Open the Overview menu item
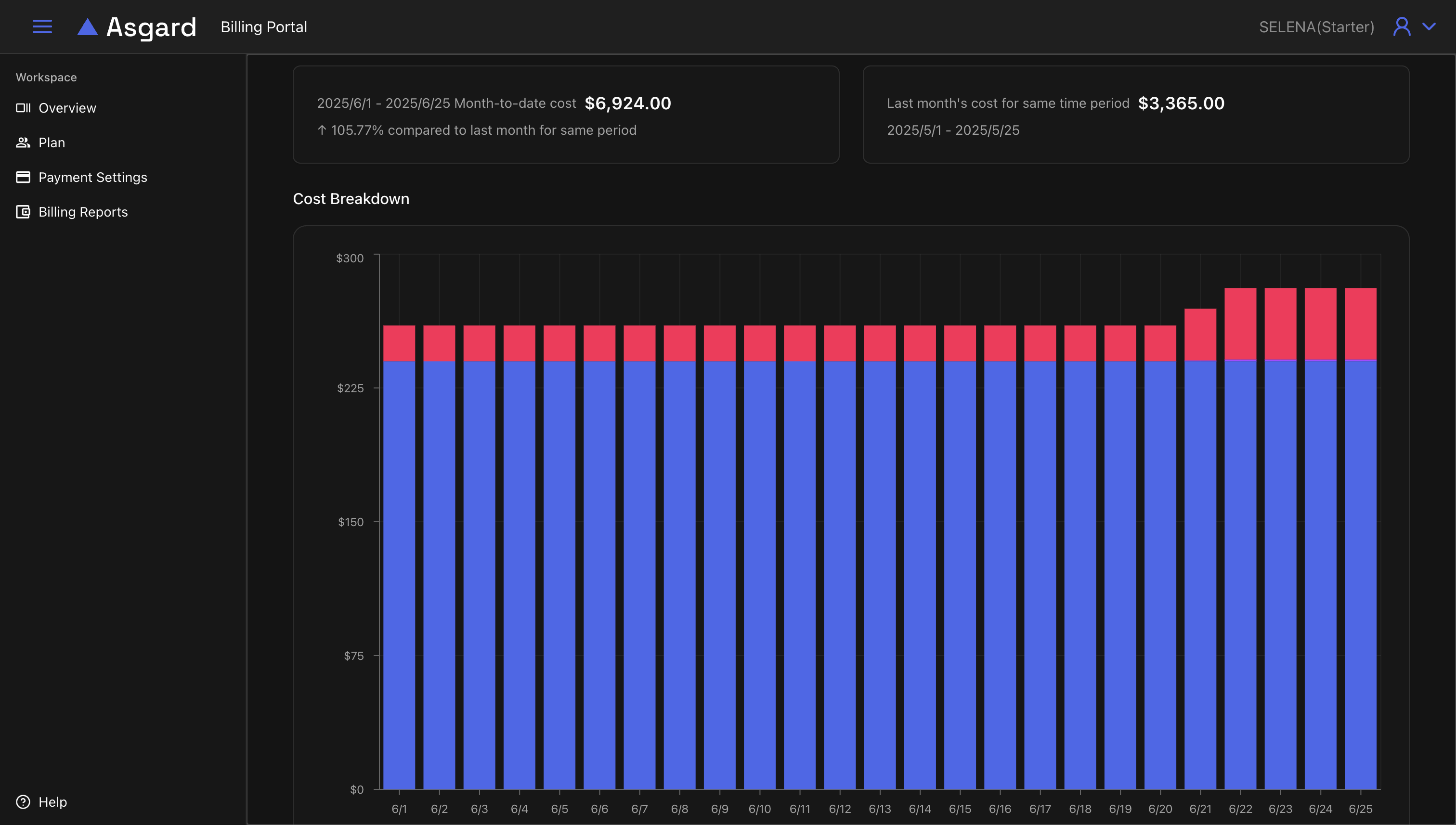Viewport: 1456px width, 825px height. (67, 108)
